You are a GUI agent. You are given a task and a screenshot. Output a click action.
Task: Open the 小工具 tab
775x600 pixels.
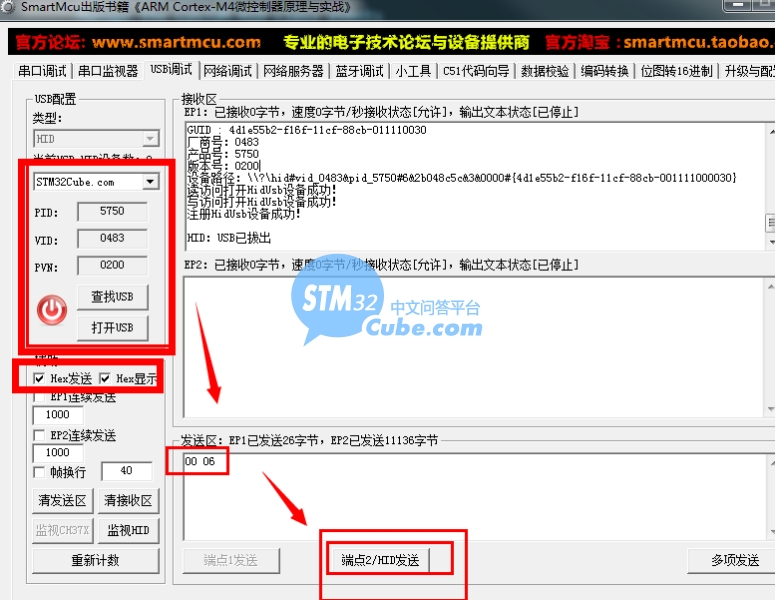pos(413,71)
